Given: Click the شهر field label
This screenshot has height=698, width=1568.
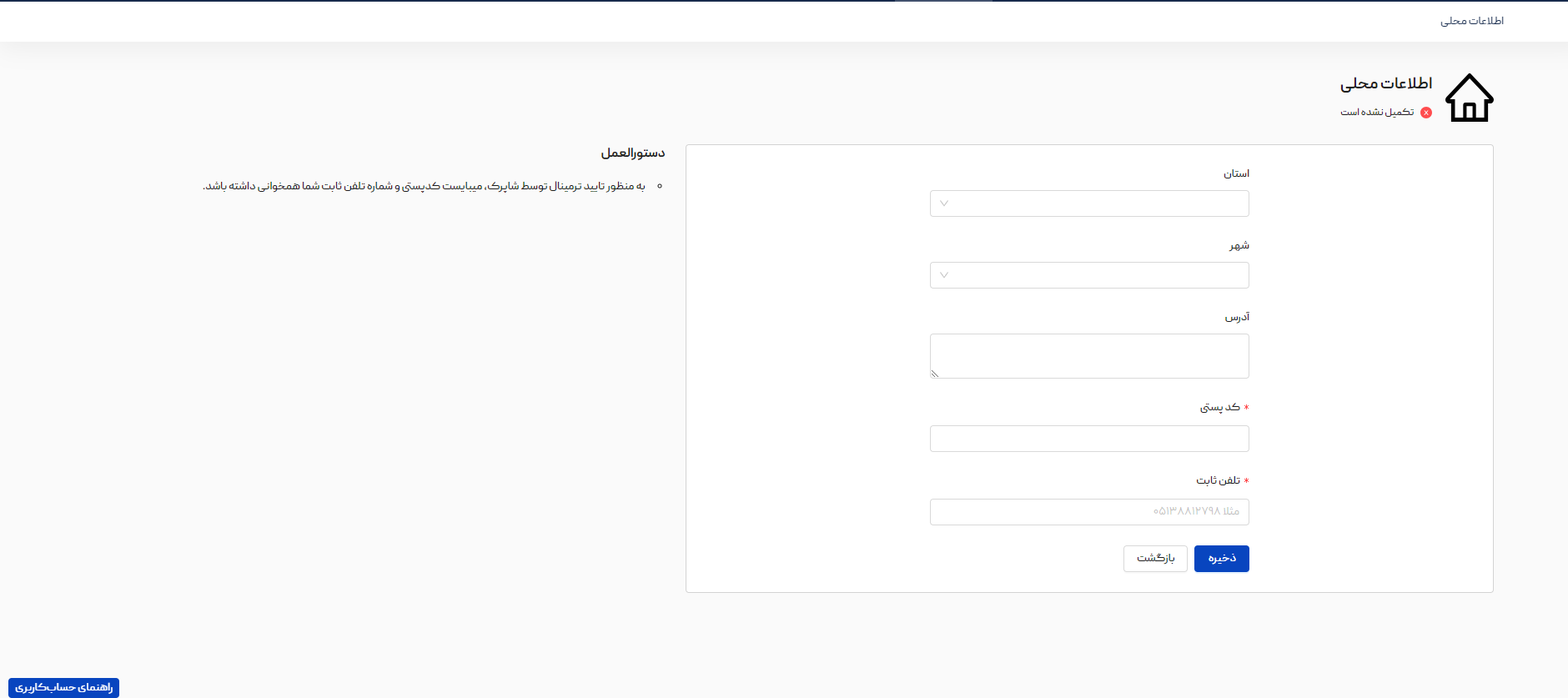Looking at the screenshot, I should pos(1239,245).
